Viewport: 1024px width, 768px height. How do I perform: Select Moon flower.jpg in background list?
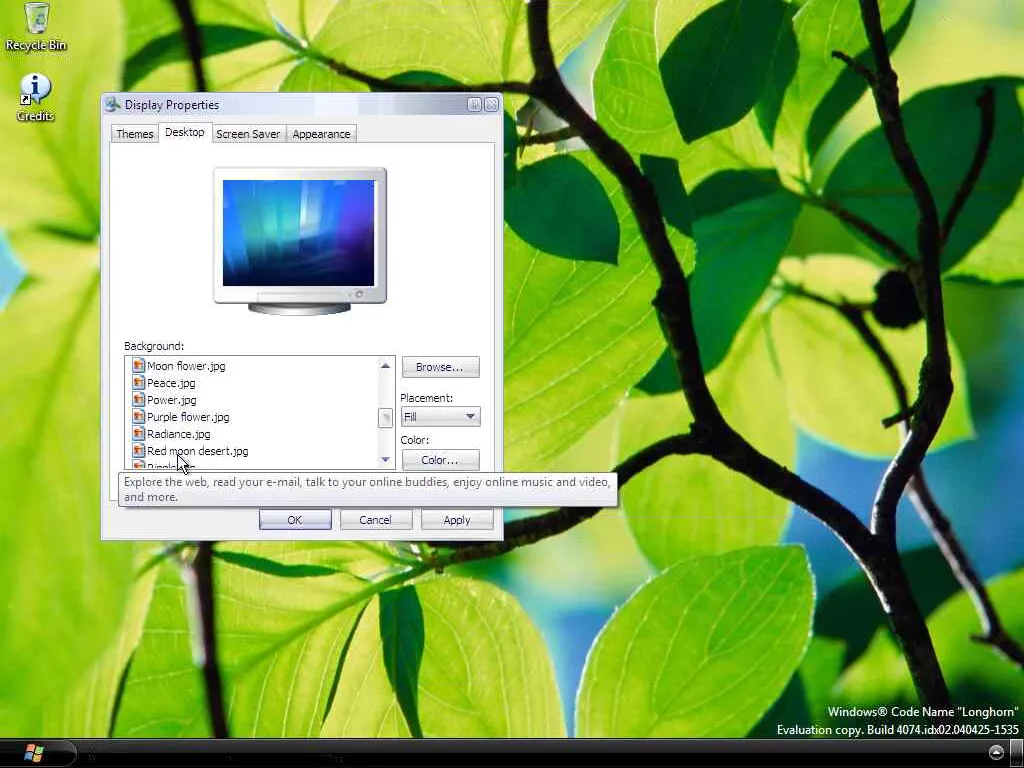point(186,366)
